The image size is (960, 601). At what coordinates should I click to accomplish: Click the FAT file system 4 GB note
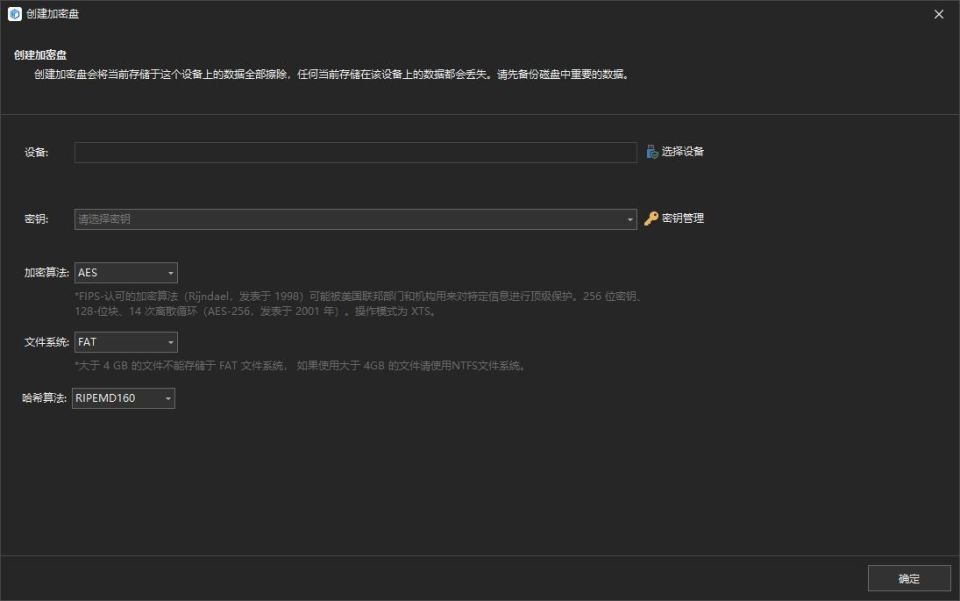coord(300,366)
